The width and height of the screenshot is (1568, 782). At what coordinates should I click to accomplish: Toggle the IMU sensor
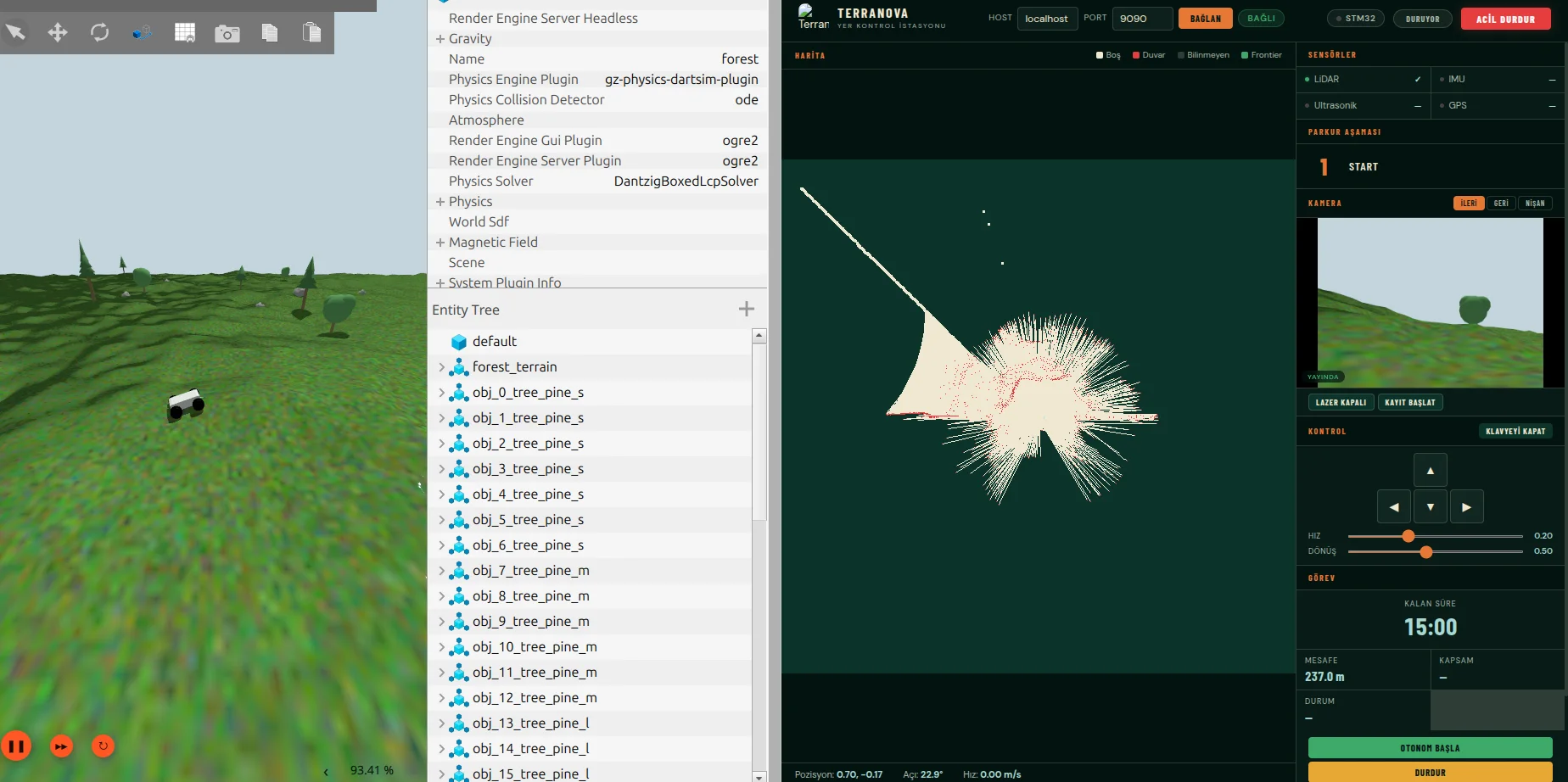(1498, 80)
